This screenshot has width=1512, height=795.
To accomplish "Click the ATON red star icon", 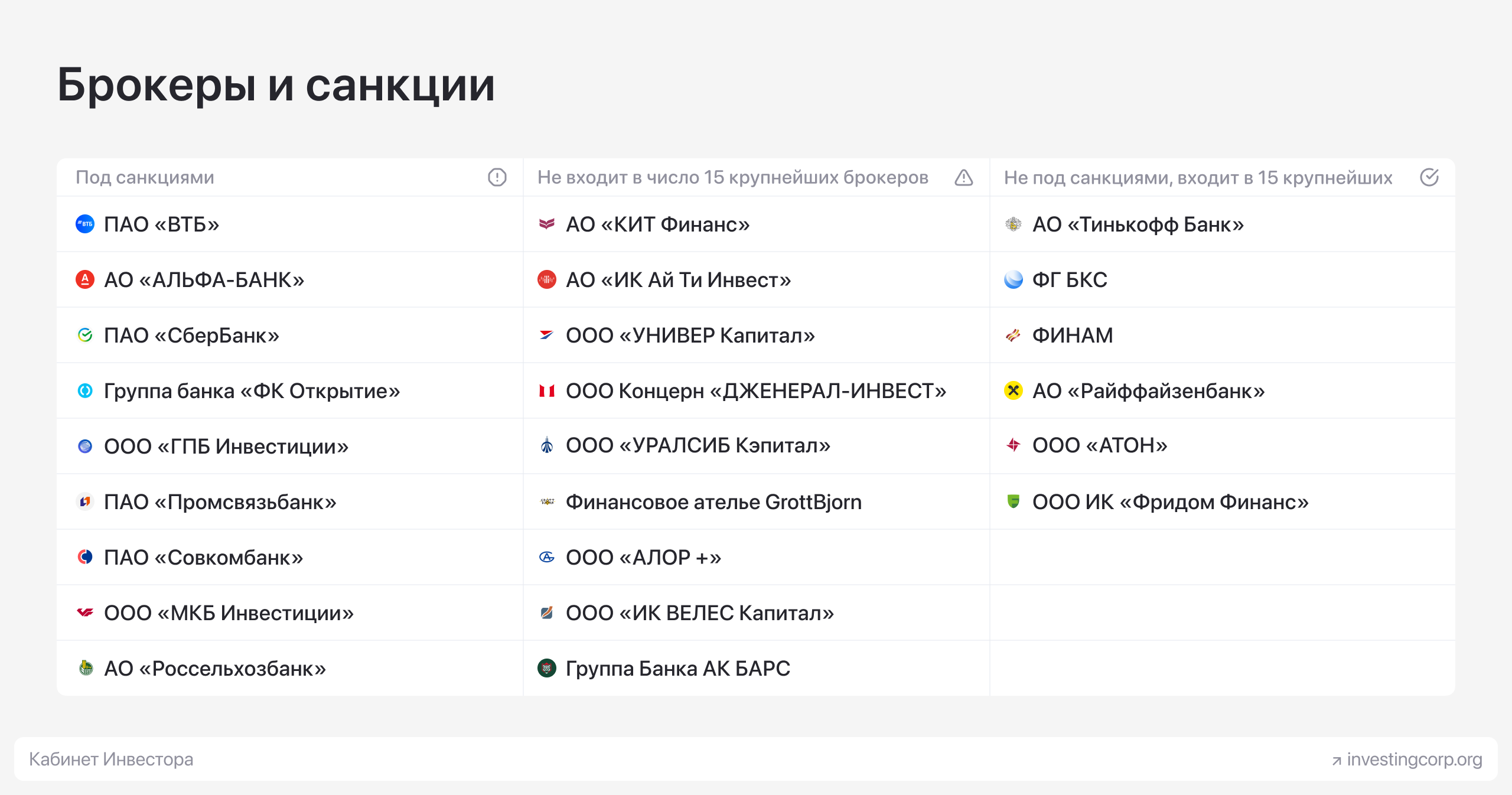I will tap(1014, 445).
